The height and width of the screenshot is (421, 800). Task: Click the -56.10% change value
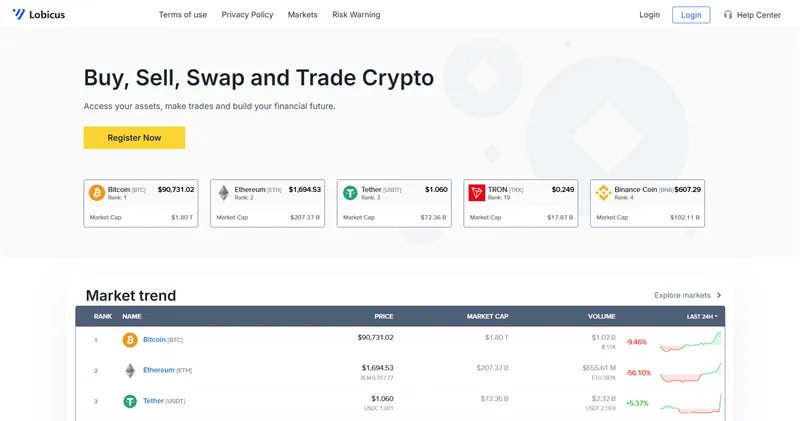[x=638, y=373]
